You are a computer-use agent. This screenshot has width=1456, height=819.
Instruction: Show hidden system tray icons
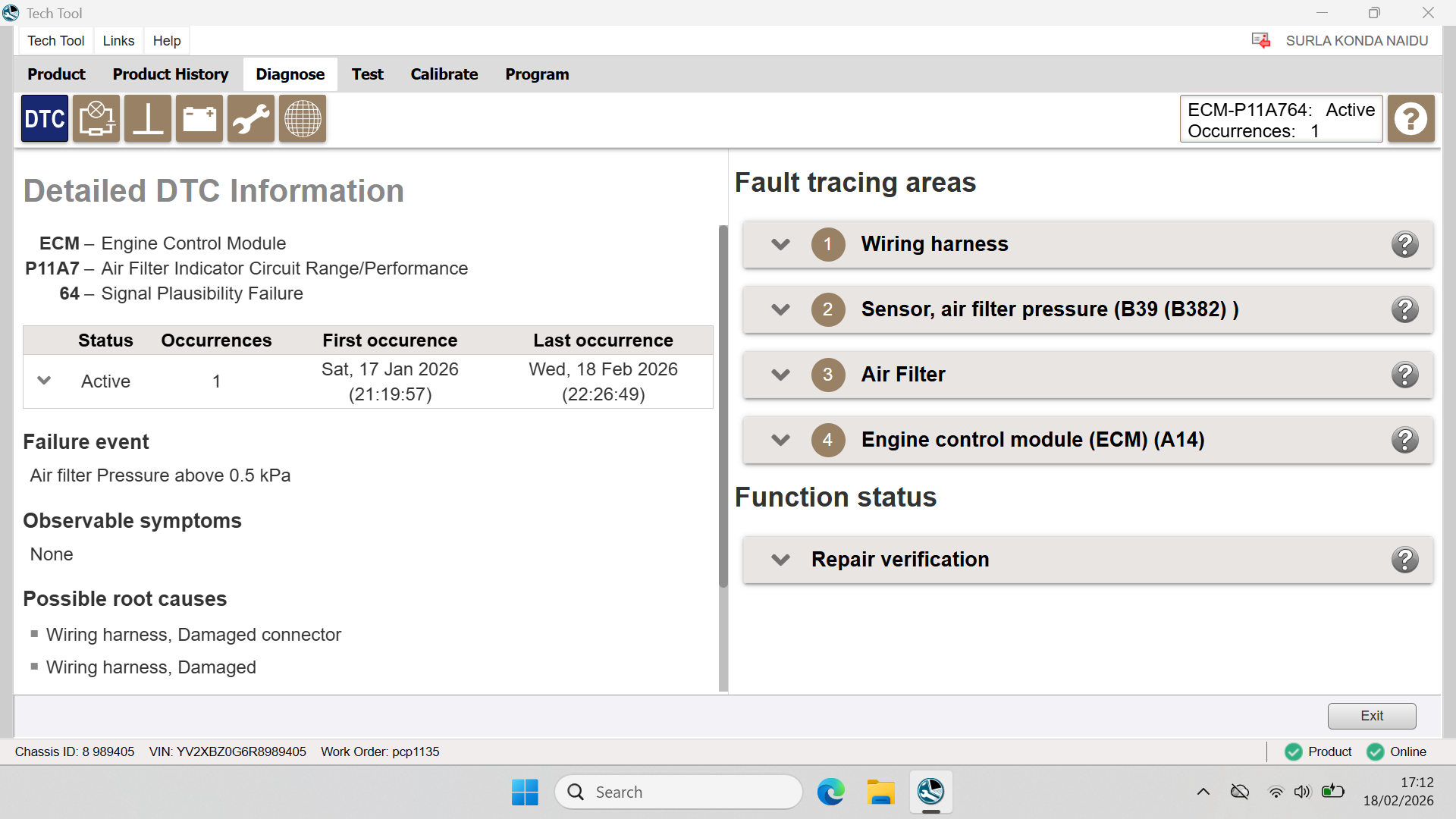click(1203, 792)
